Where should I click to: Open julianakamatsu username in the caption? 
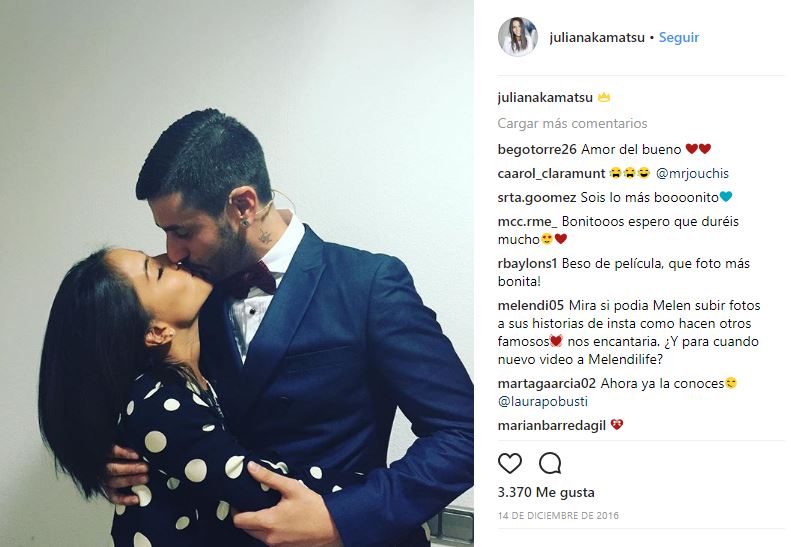click(545, 97)
